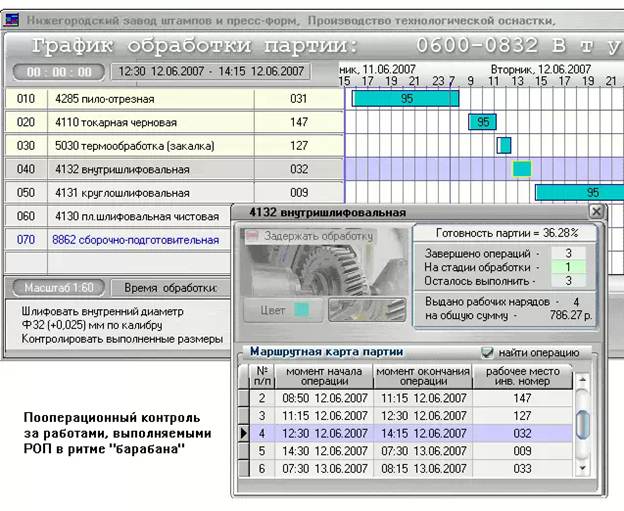Click the момент начала операции column header
The height and width of the screenshot is (511, 624).
tap(324, 376)
